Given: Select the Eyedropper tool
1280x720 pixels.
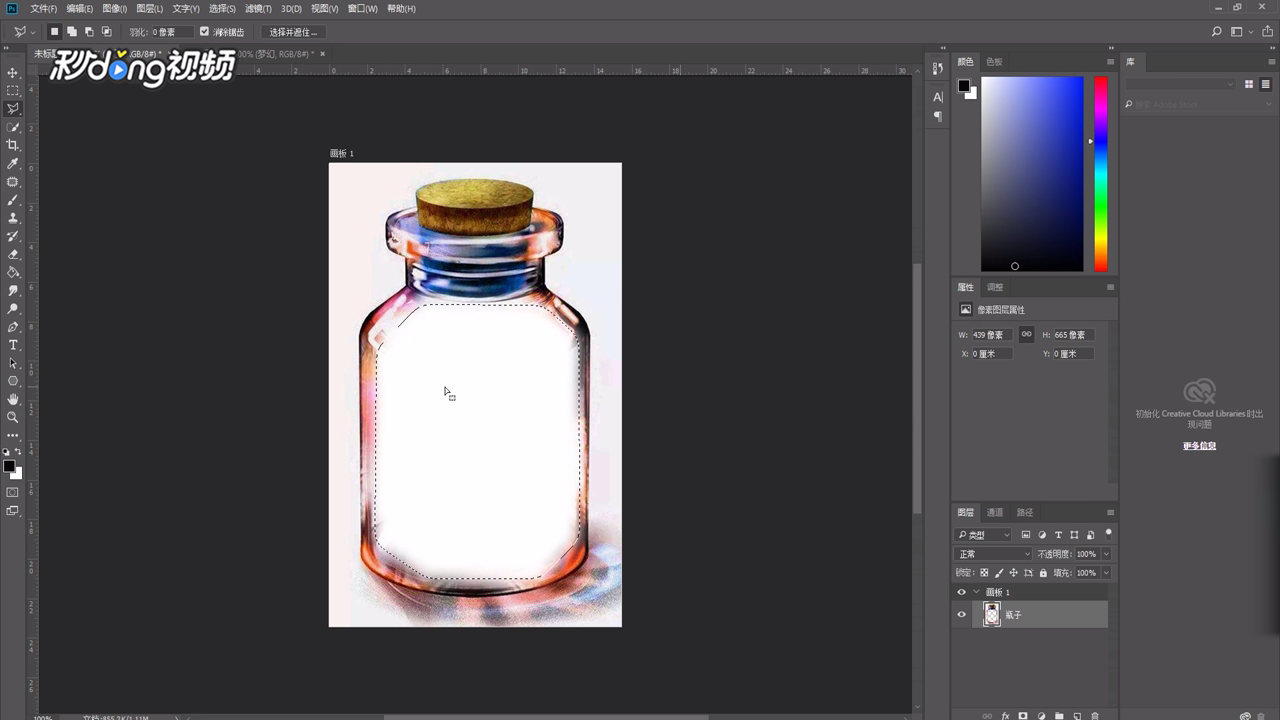Looking at the screenshot, I should coord(13,163).
